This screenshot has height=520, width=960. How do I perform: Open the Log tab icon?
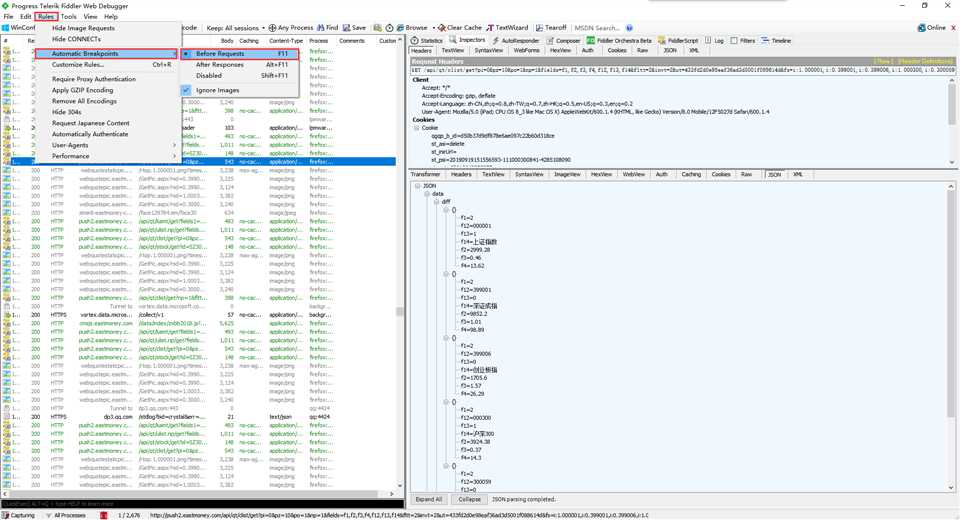(708, 40)
